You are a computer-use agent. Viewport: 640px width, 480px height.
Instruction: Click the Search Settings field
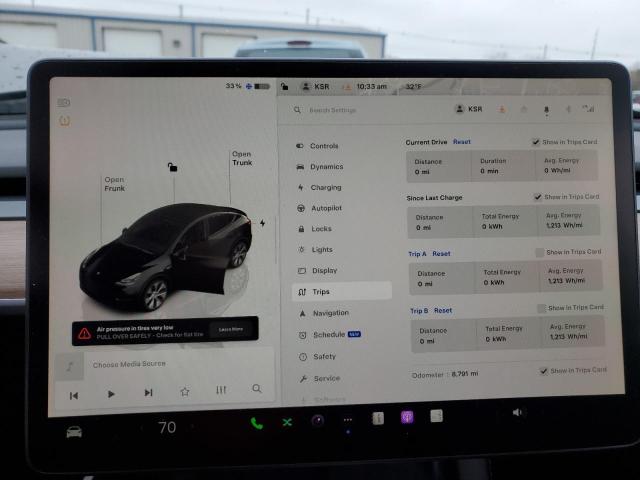coord(333,110)
